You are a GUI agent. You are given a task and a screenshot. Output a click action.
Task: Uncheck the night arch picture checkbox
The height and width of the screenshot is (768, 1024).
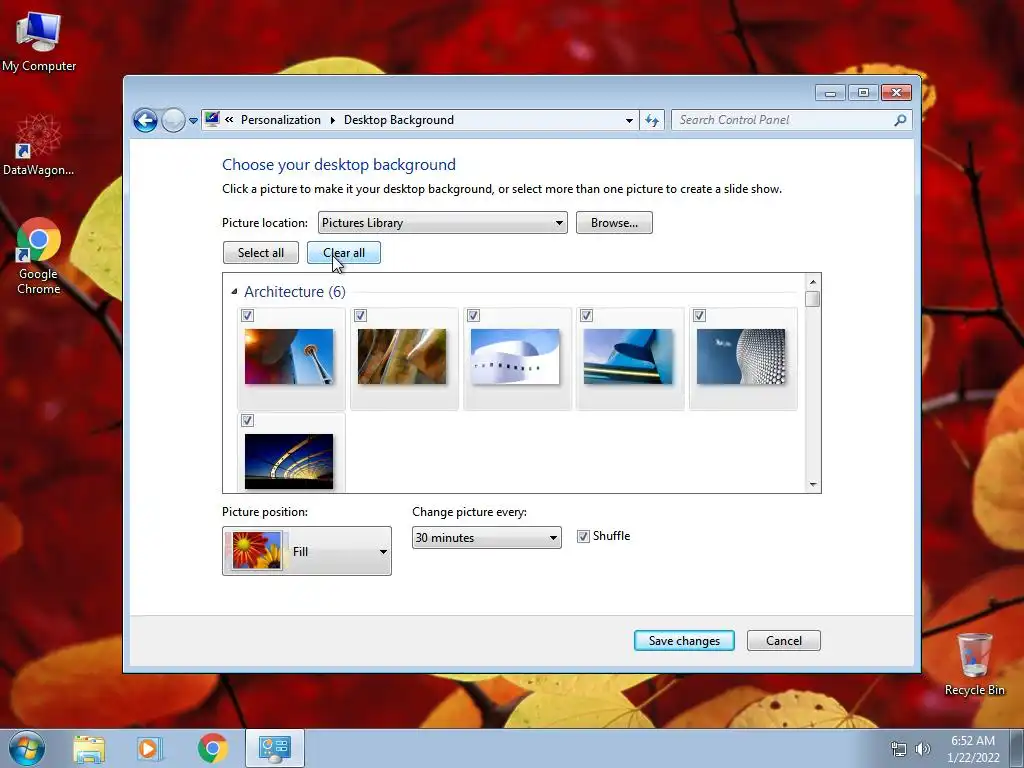pos(248,421)
